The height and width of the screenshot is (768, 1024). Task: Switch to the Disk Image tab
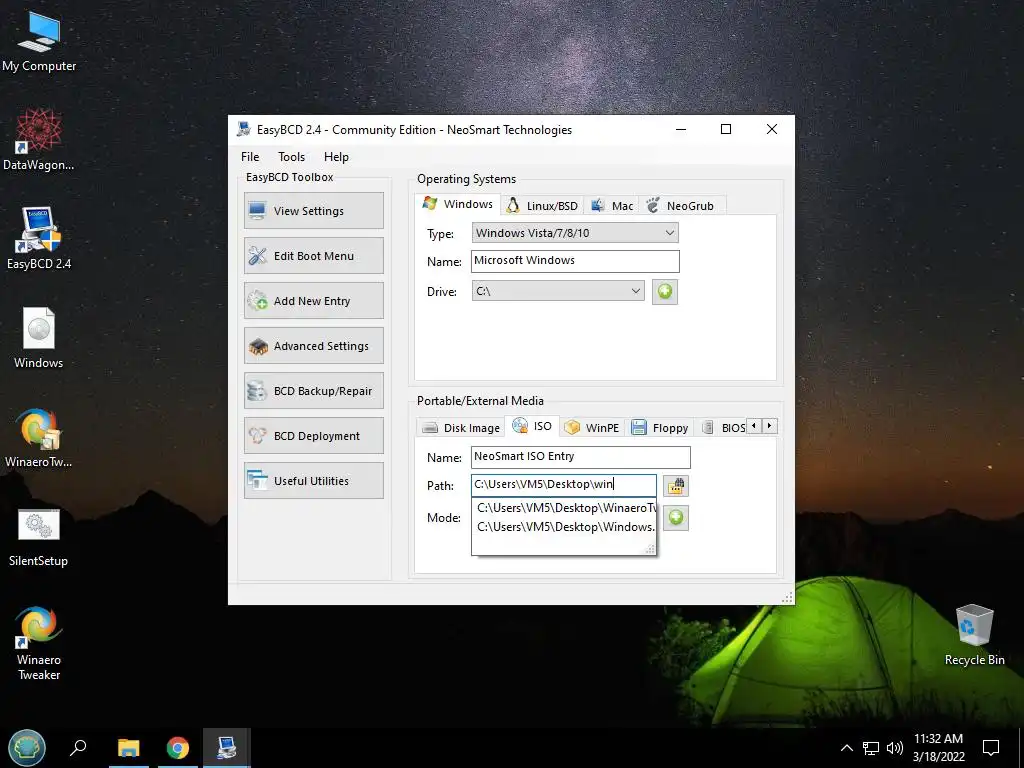[x=461, y=428]
